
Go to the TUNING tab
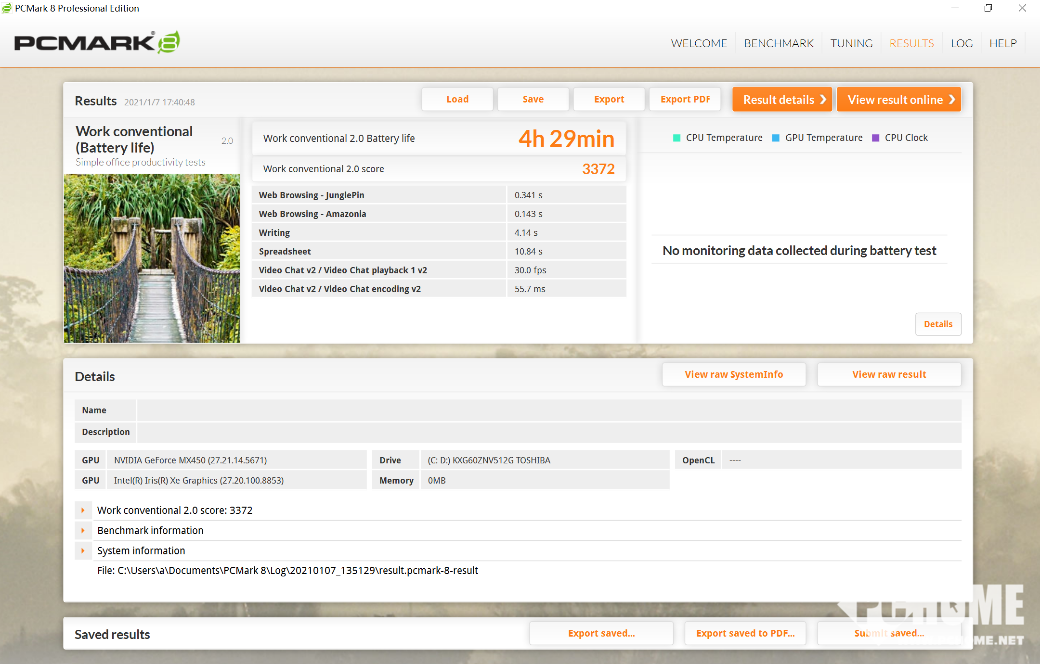click(851, 43)
